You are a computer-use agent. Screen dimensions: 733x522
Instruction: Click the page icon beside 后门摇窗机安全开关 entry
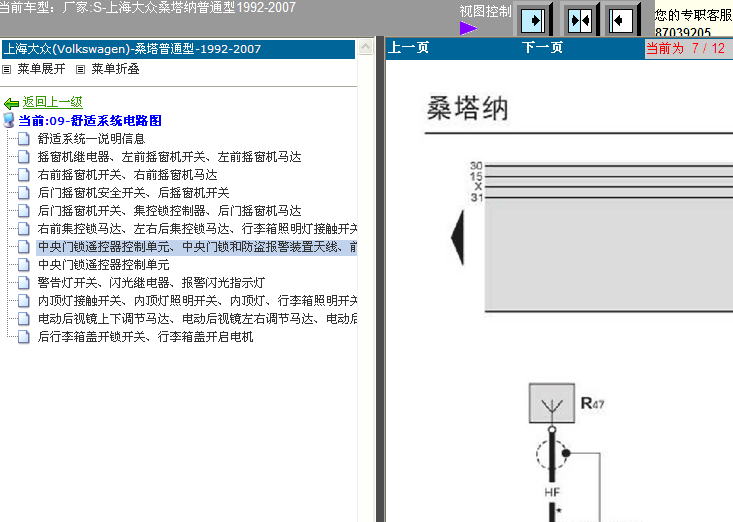tap(24, 193)
